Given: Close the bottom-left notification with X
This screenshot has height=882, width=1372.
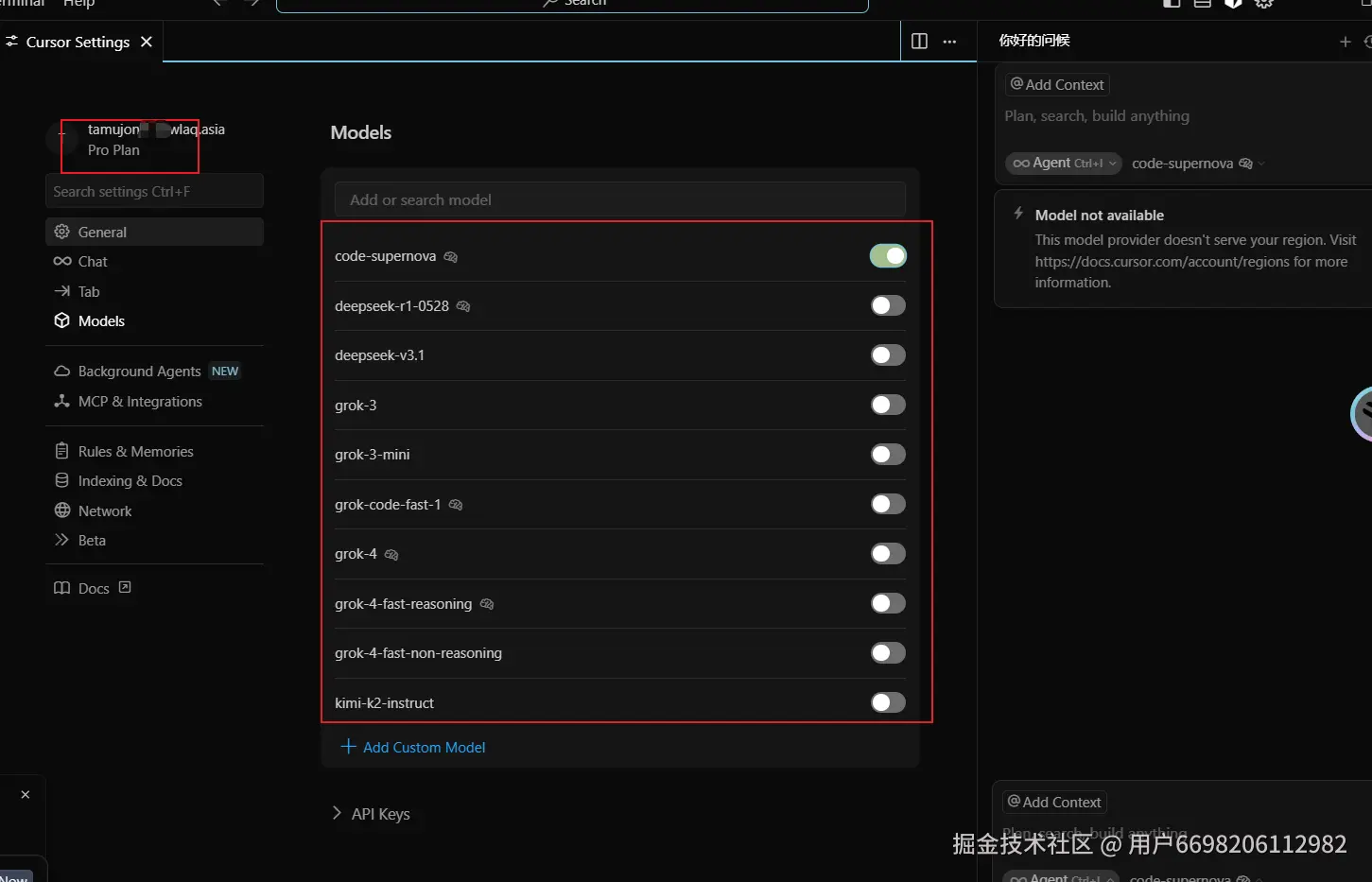Looking at the screenshot, I should pos(26,795).
